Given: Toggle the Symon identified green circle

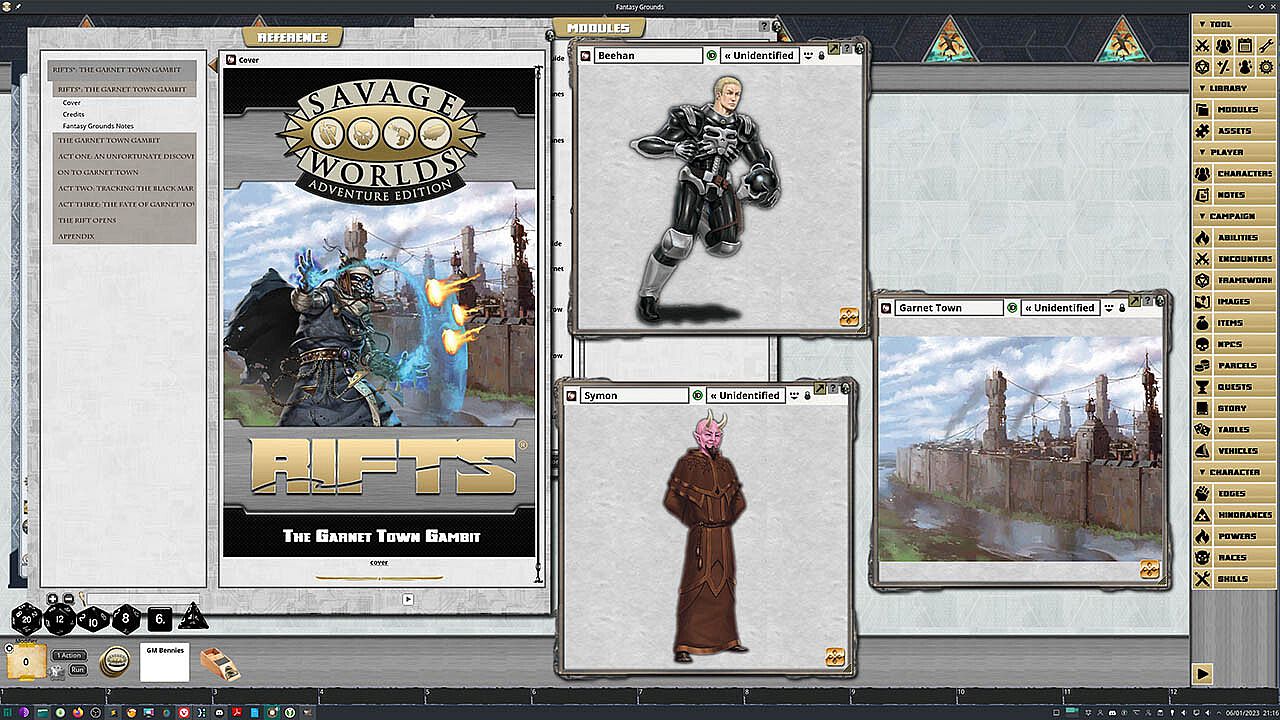Looking at the screenshot, I should click(x=698, y=395).
